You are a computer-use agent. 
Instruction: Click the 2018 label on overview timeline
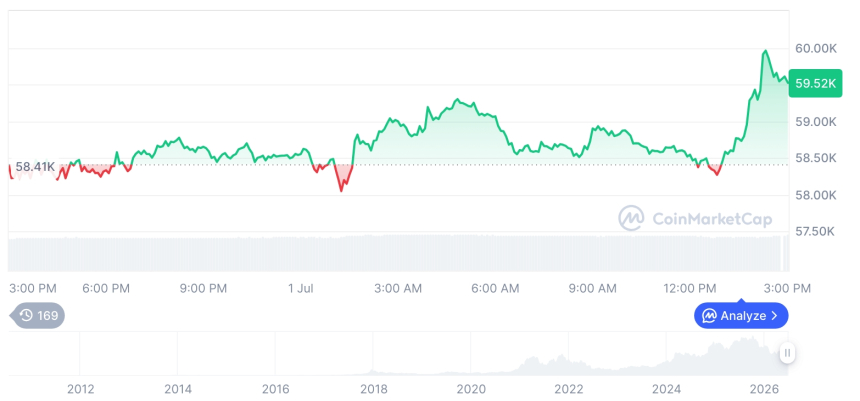tap(374, 389)
